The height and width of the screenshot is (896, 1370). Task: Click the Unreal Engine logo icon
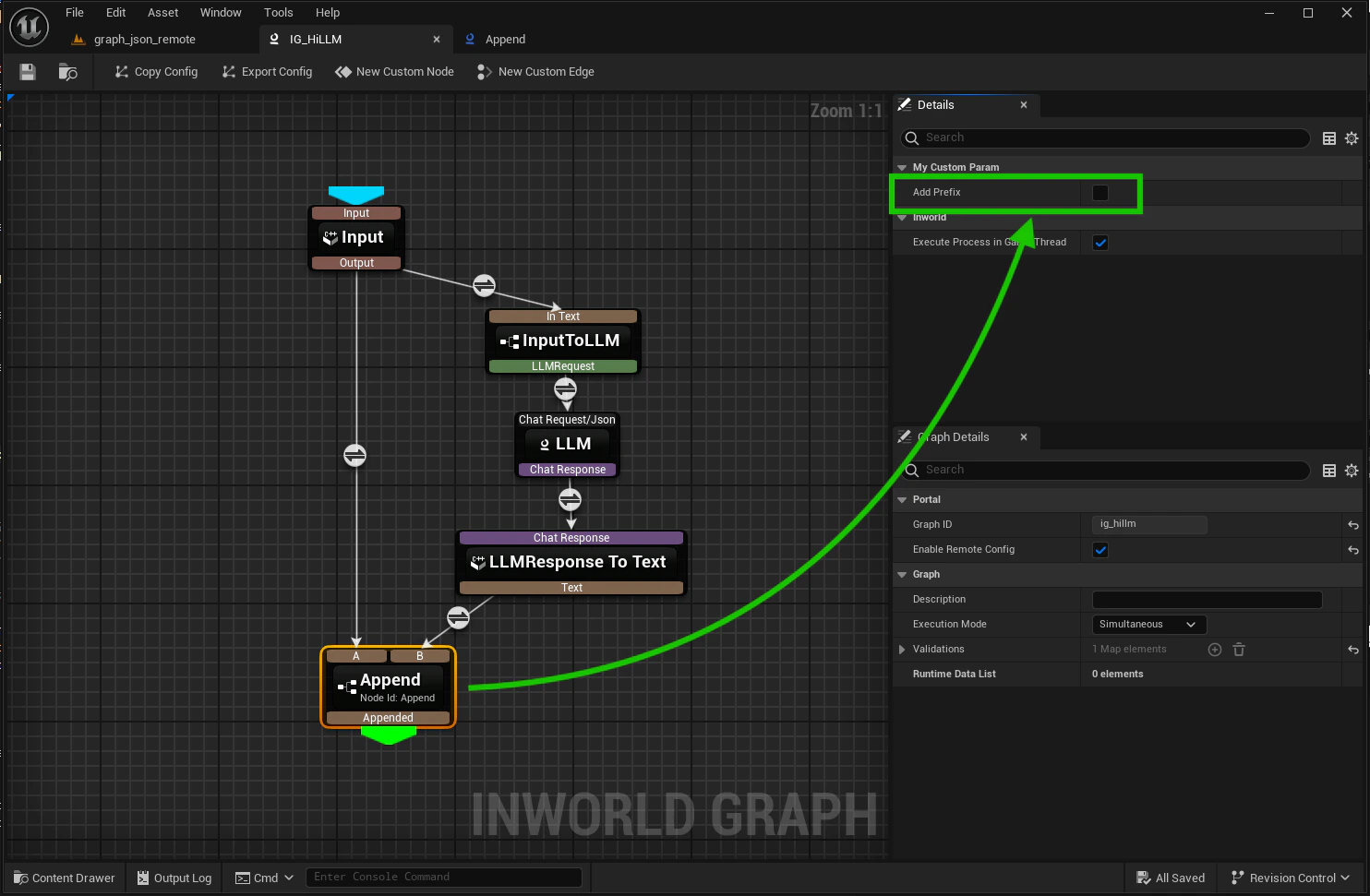[29, 27]
